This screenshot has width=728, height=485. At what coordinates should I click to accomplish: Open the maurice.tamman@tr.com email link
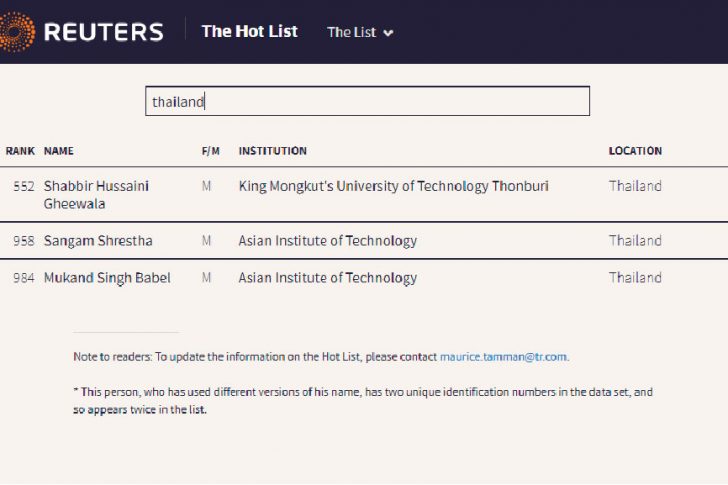503,357
